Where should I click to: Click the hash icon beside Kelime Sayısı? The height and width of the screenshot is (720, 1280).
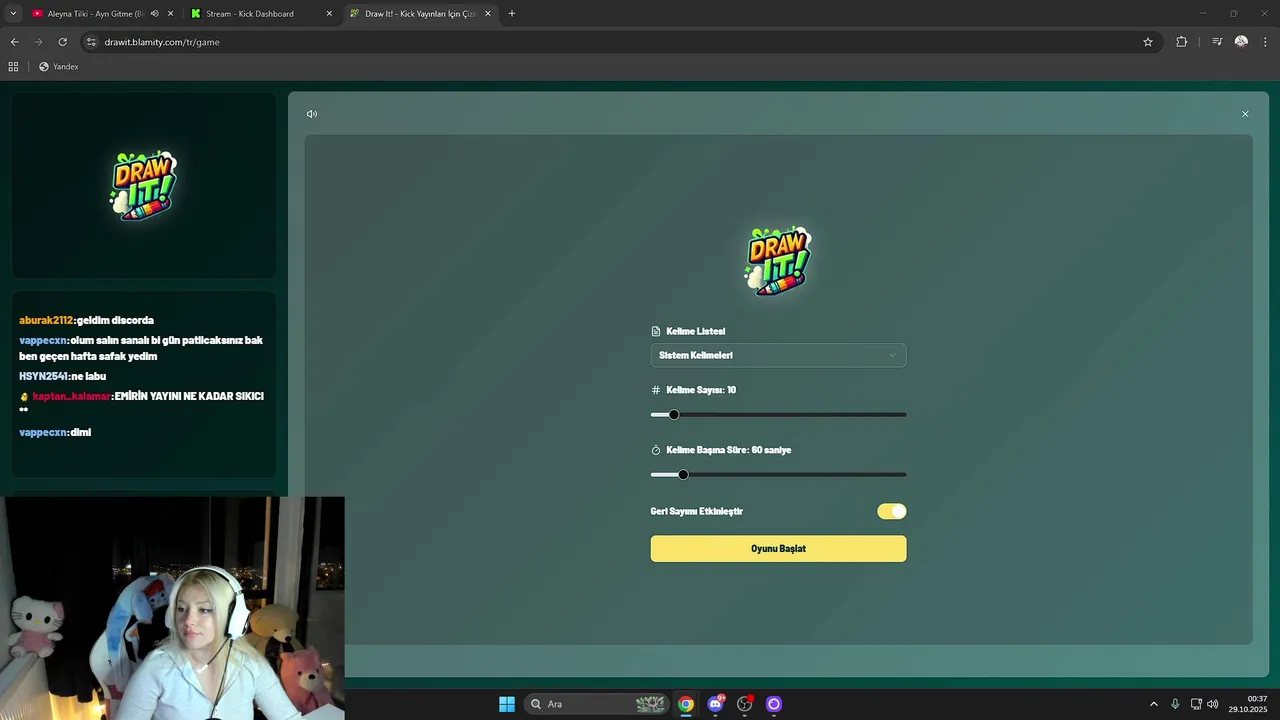click(x=656, y=390)
